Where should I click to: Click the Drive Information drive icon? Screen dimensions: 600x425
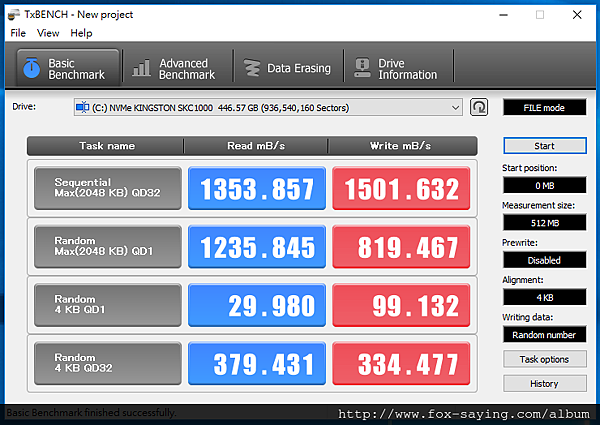362,68
